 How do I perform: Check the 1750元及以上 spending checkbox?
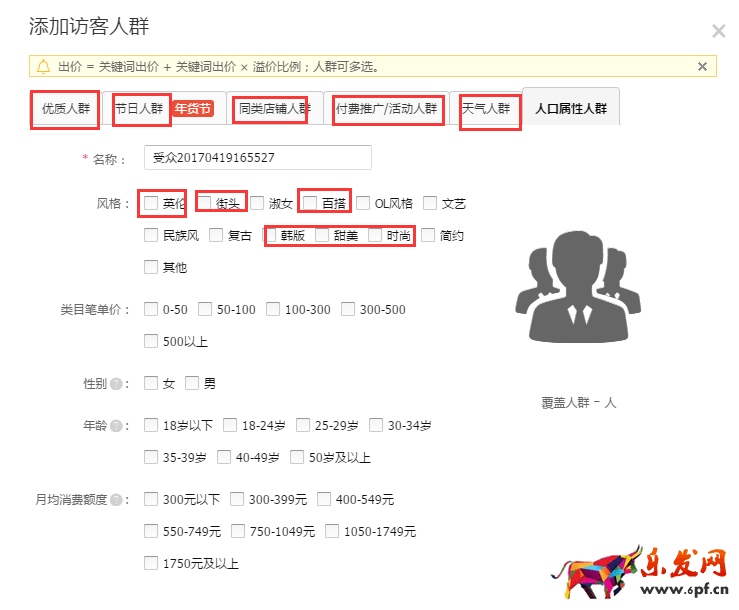tap(151, 563)
